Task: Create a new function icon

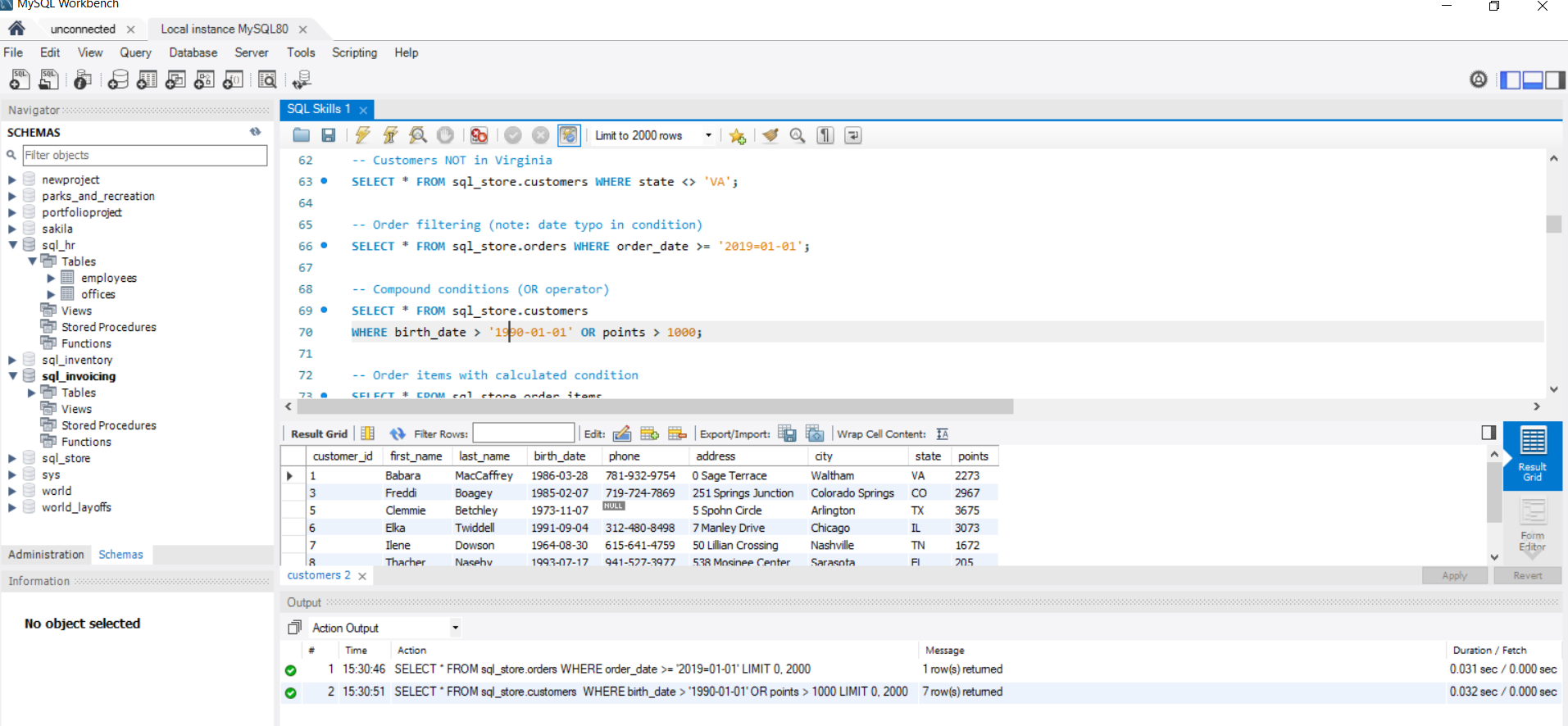Action: coord(233,79)
